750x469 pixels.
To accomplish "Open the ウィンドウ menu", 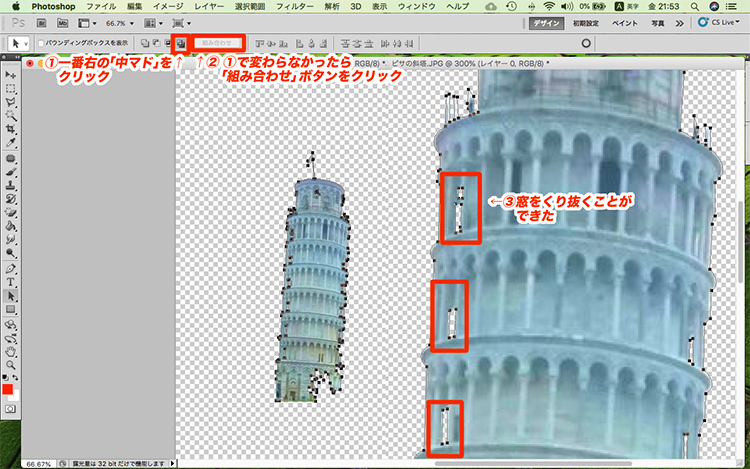I will pos(417,6).
